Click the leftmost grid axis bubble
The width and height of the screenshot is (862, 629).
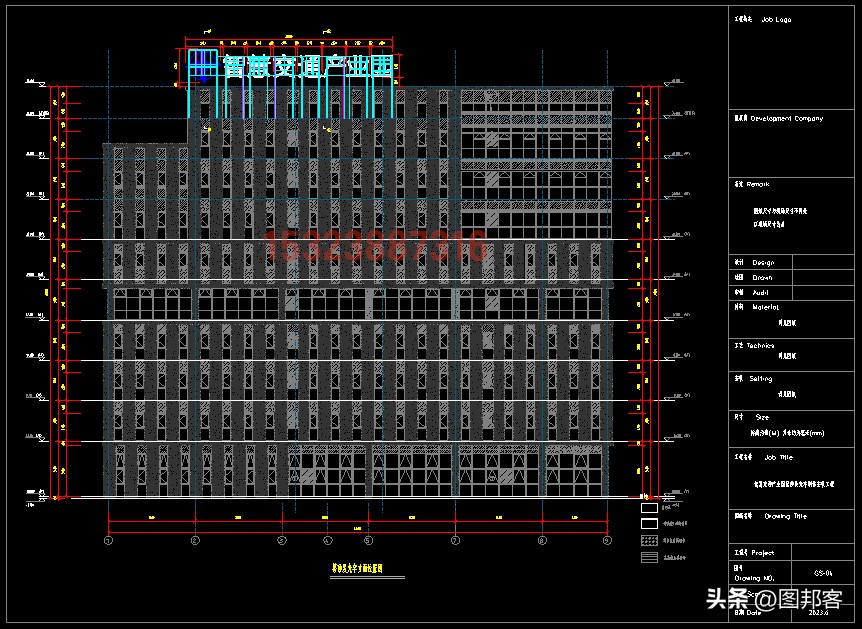tap(109, 541)
